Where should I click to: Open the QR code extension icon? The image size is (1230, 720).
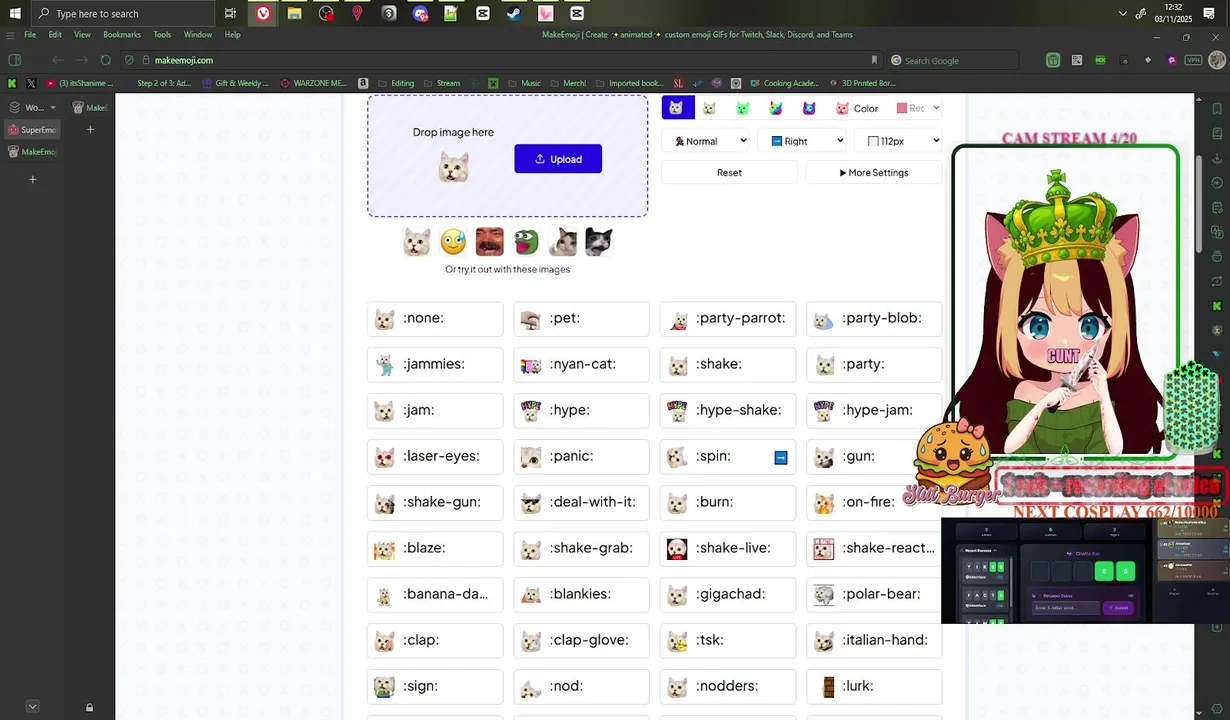click(x=1077, y=60)
